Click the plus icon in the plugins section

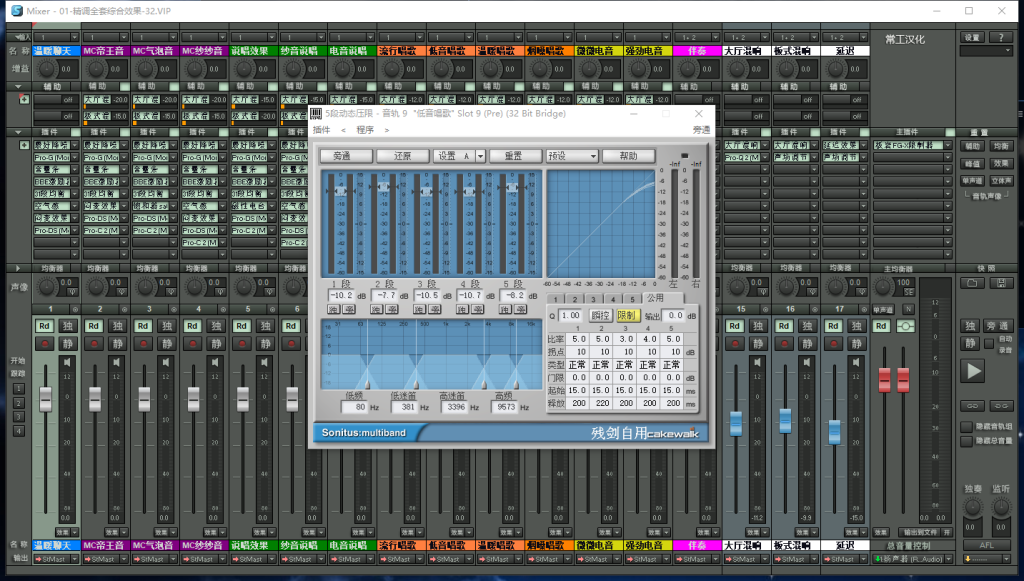coord(24,145)
